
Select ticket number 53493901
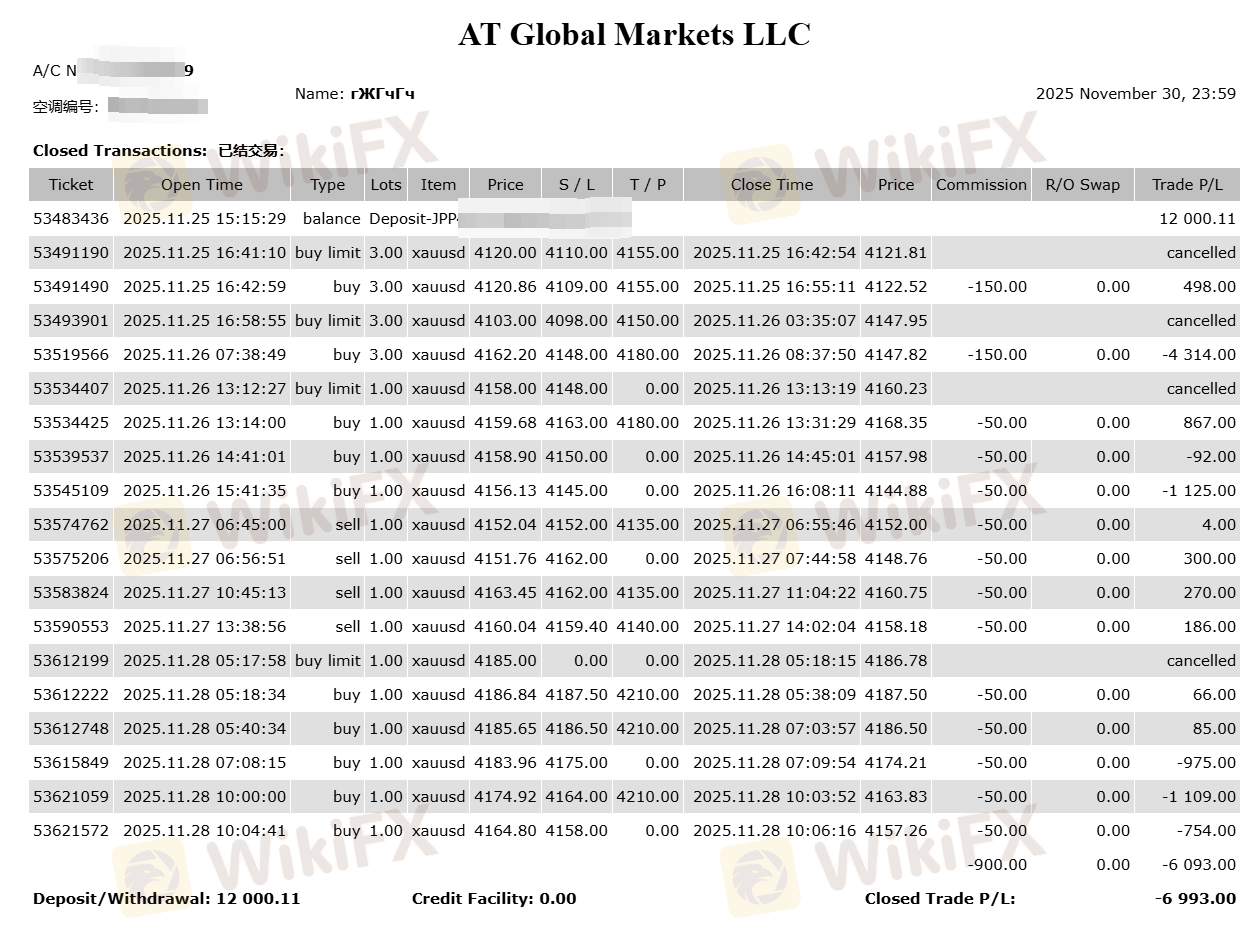click(x=71, y=320)
